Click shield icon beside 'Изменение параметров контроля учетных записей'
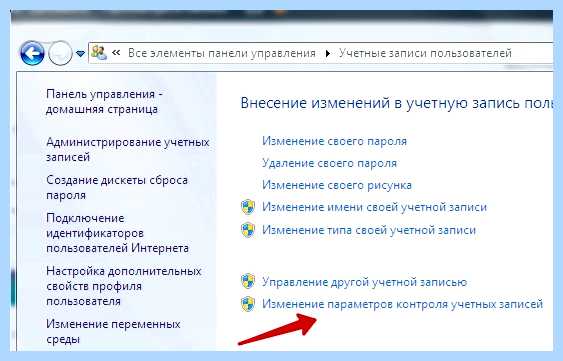 click(248, 304)
